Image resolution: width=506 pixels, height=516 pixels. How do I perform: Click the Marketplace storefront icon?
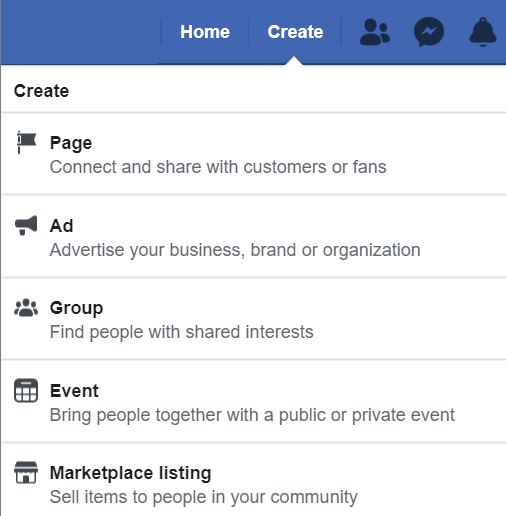coord(26,473)
